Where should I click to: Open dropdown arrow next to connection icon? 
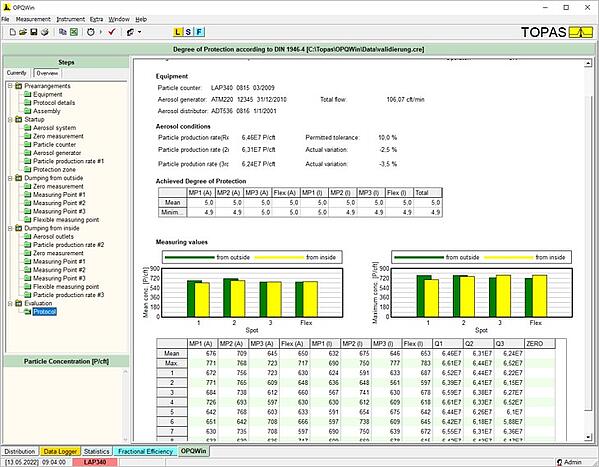pos(140,32)
